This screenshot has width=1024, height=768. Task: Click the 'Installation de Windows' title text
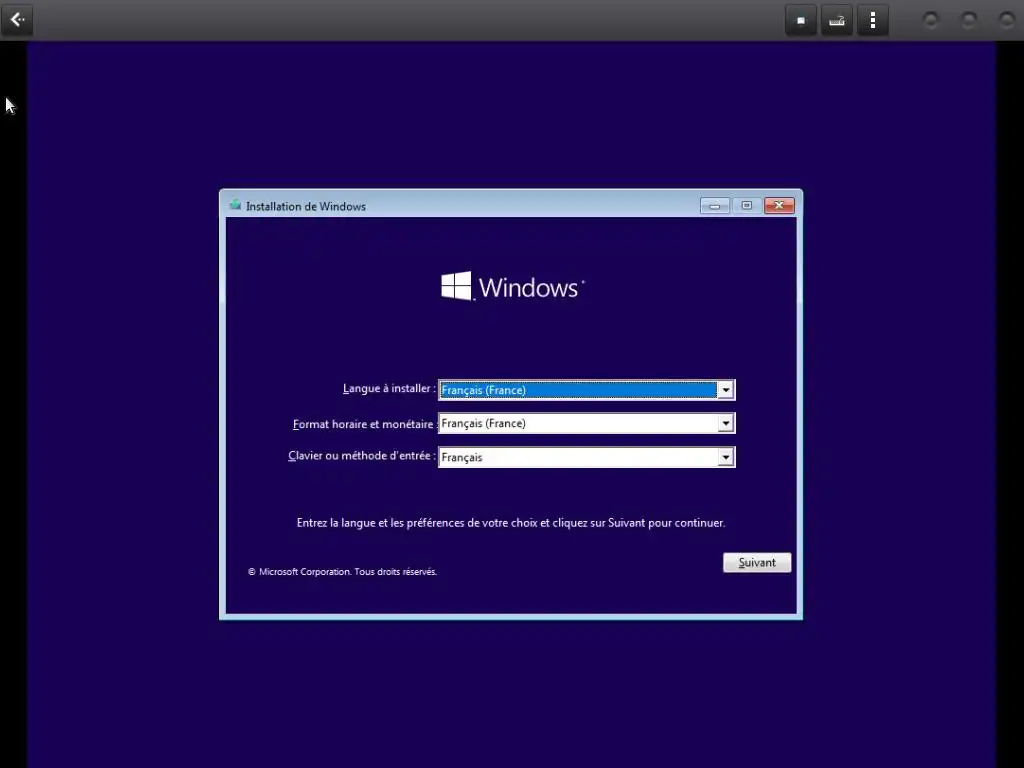[x=306, y=206]
